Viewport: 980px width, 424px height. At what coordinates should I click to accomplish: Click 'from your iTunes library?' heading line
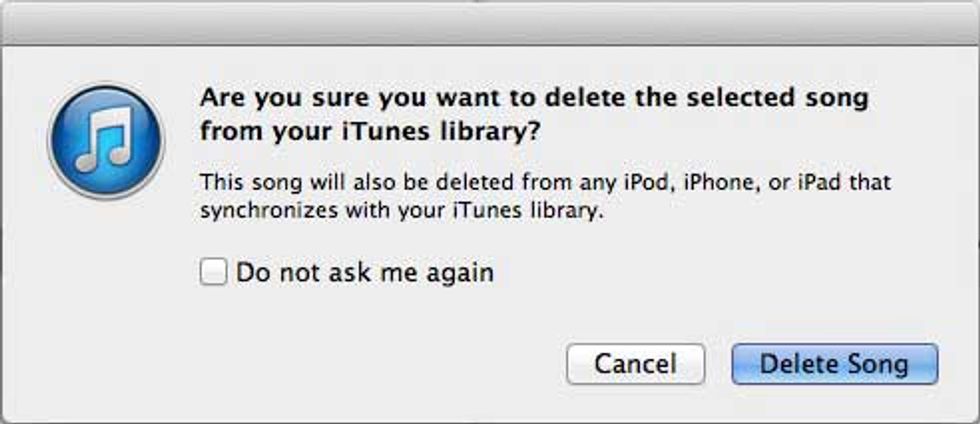click(x=370, y=131)
